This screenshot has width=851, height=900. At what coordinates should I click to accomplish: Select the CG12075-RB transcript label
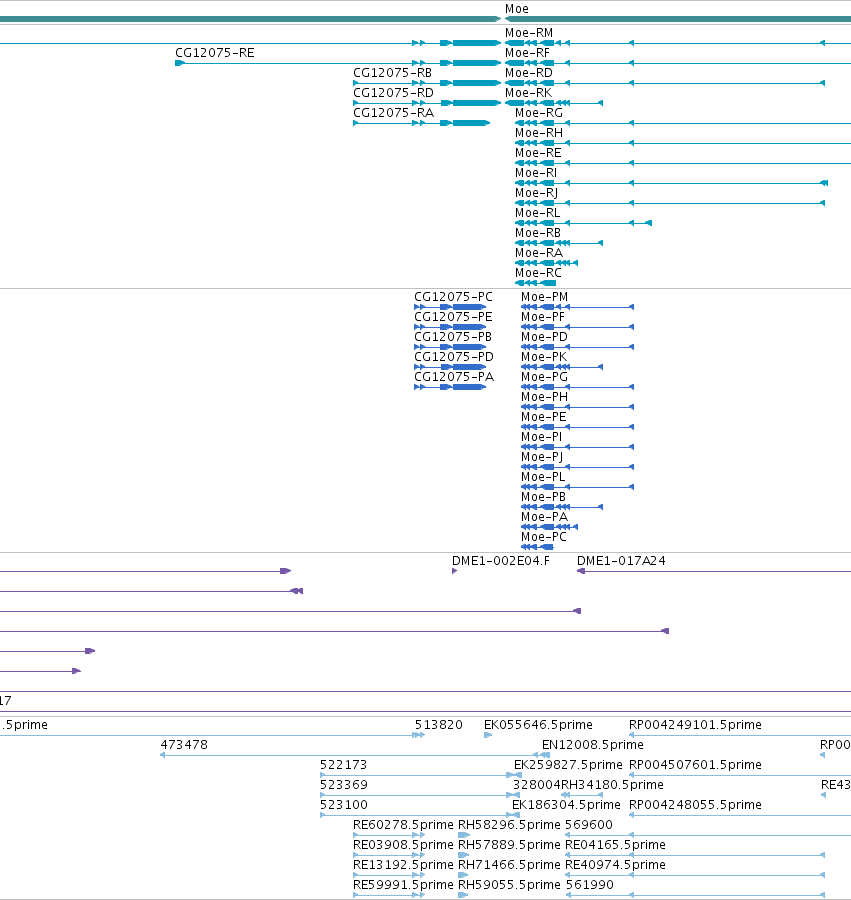(x=393, y=73)
